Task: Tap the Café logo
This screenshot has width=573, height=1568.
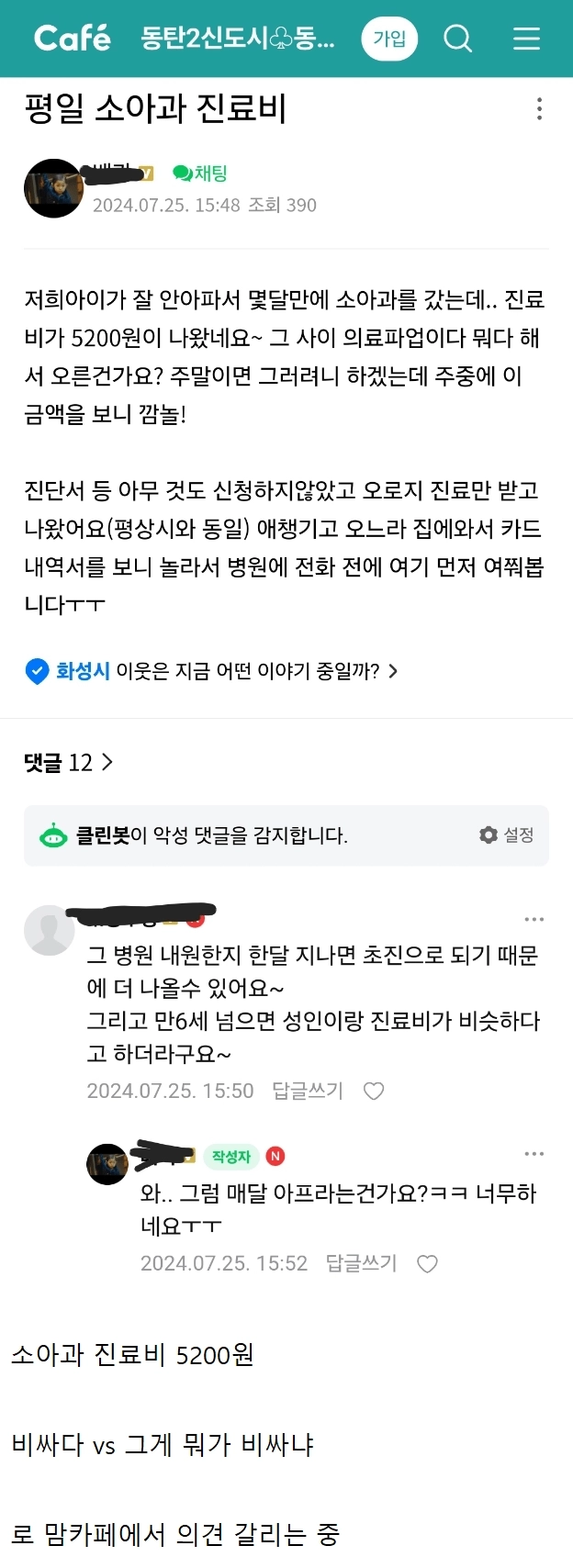Action: 72,38
